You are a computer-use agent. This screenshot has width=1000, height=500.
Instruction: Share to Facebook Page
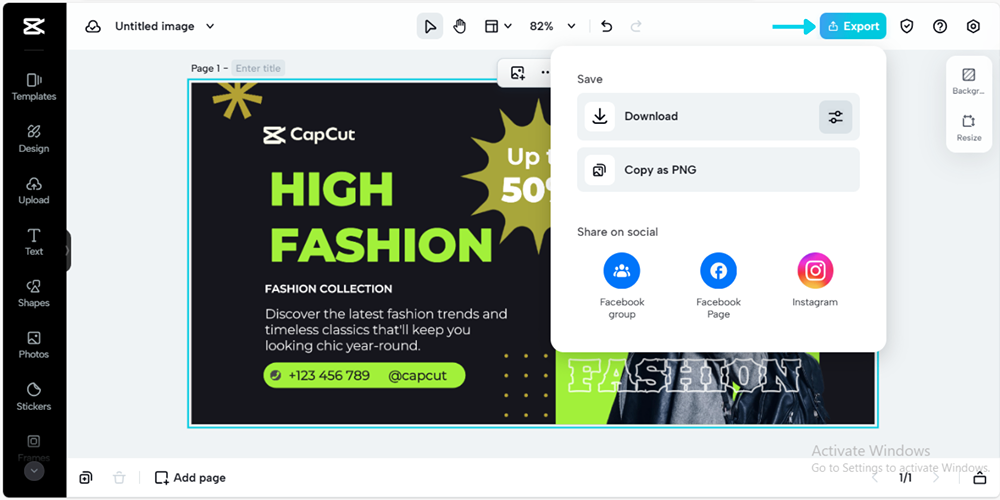(718, 286)
